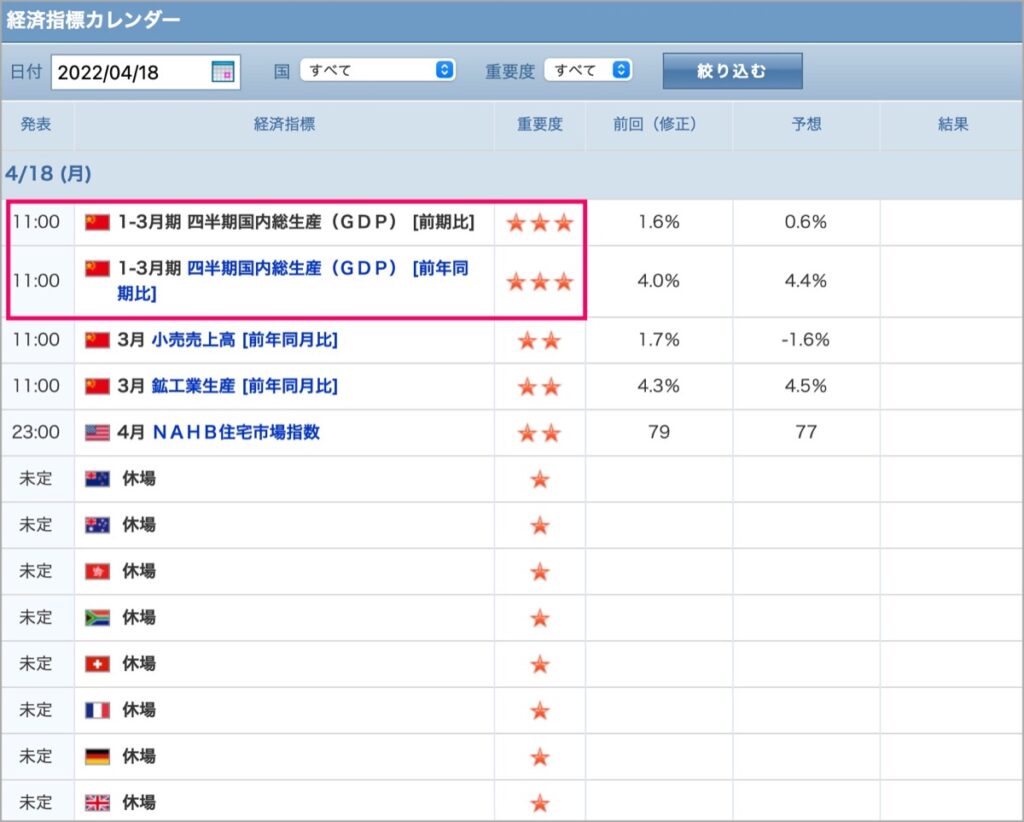Click the 結果 column header
Image resolution: width=1024 pixels, height=822 pixels.
[952, 124]
